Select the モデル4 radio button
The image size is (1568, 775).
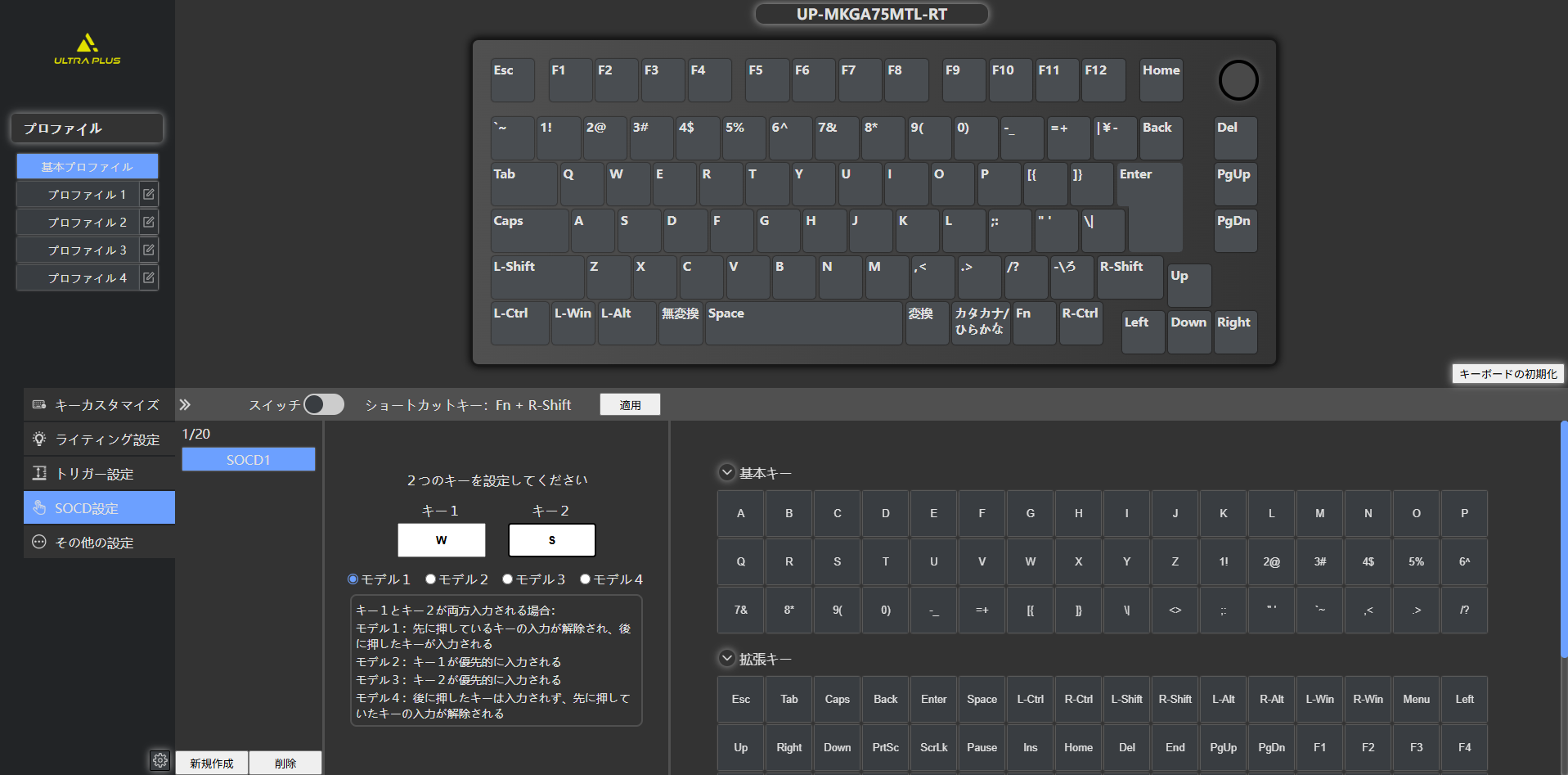pos(586,579)
